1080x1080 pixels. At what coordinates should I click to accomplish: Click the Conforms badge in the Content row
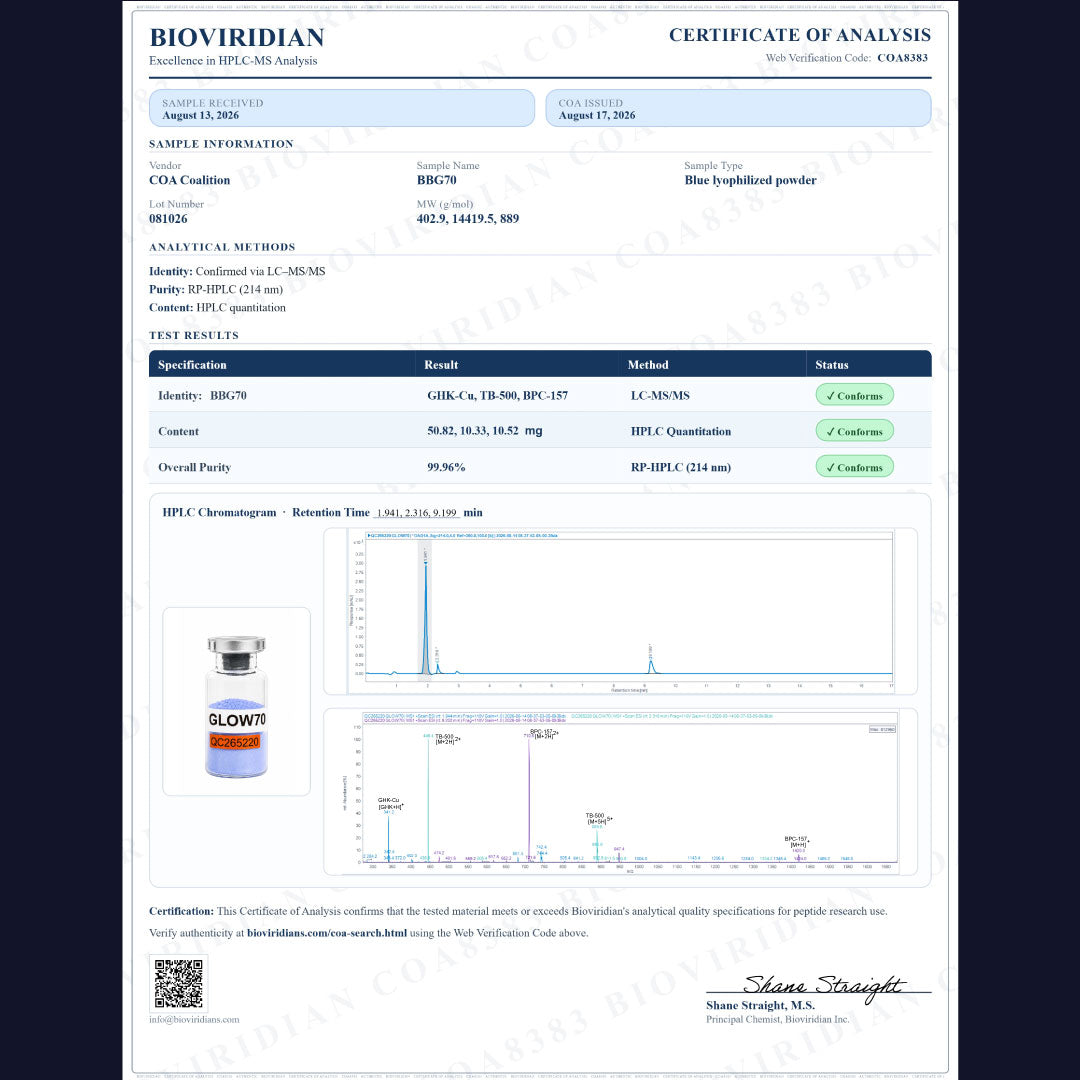coord(854,431)
